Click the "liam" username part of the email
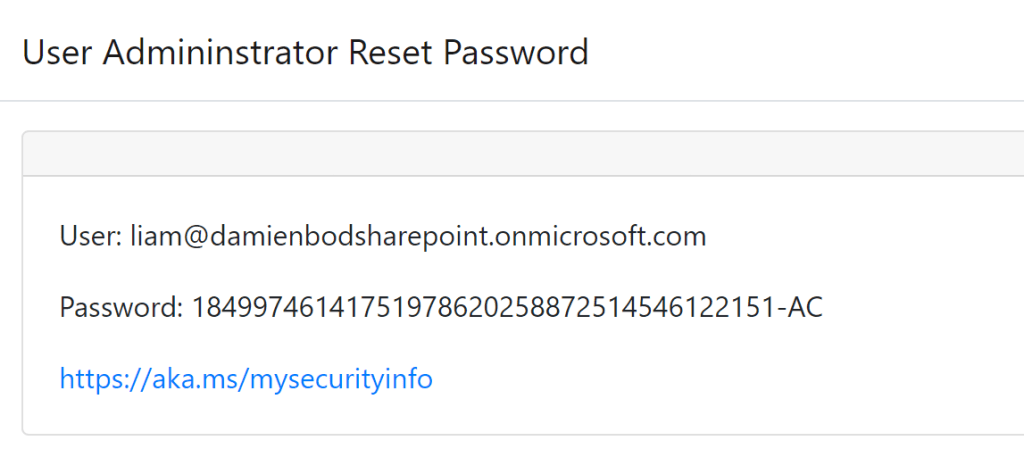Image resolution: width=1024 pixels, height=449 pixels. coord(151,237)
